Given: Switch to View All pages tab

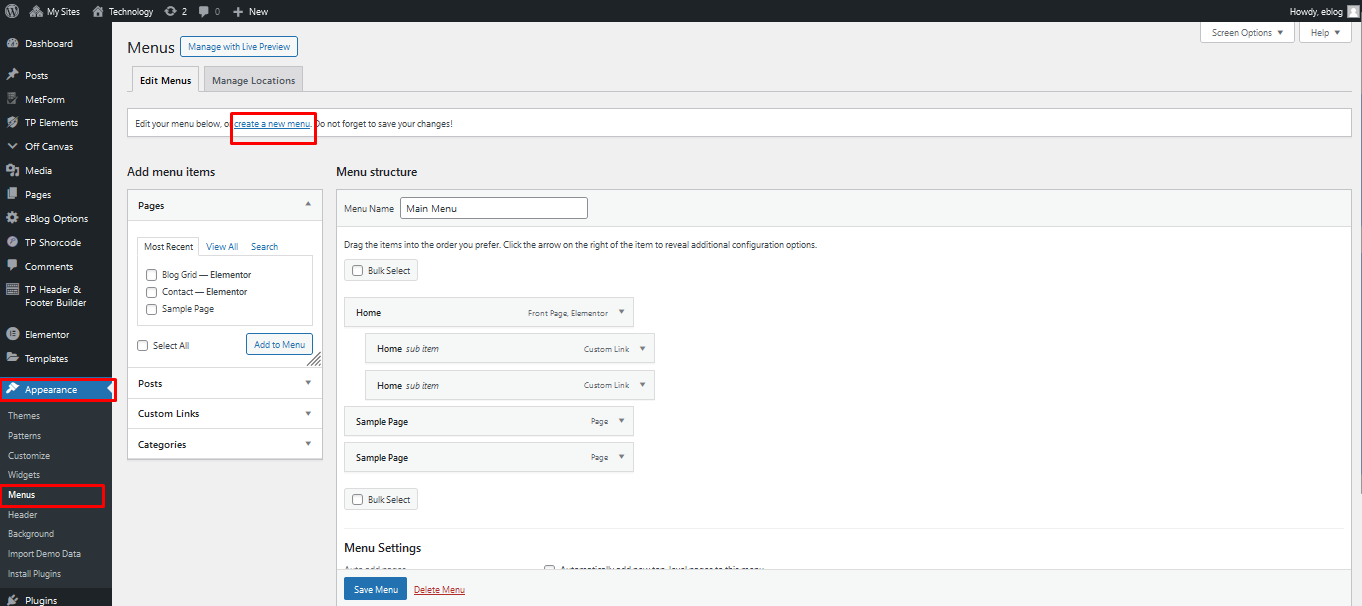Looking at the screenshot, I should pyautogui.click(x=222, y=247).
